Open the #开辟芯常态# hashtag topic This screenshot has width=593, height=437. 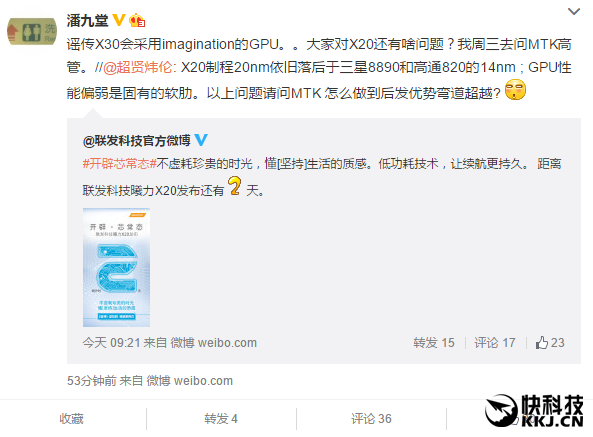pos(120,164)
